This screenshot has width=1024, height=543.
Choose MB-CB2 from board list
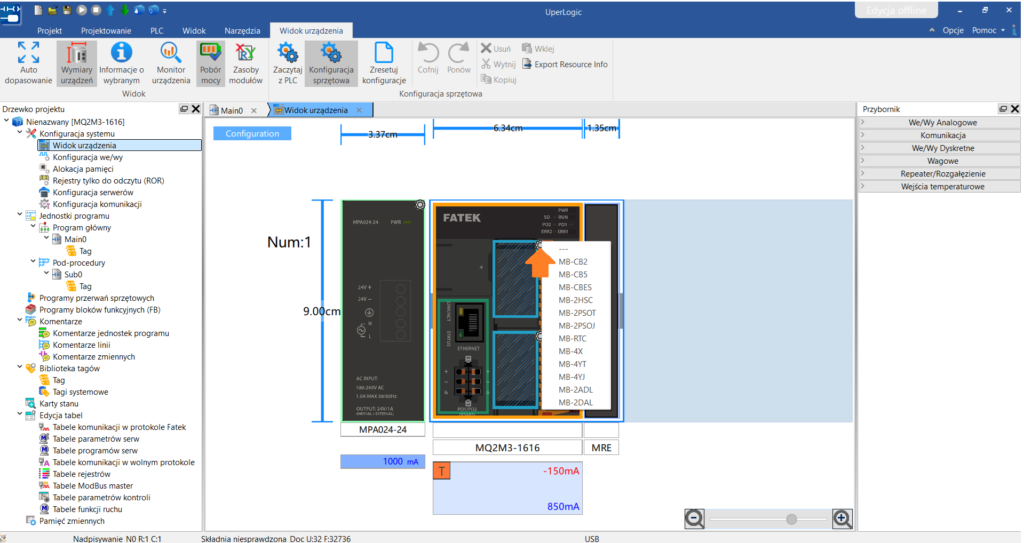point(573,261)
